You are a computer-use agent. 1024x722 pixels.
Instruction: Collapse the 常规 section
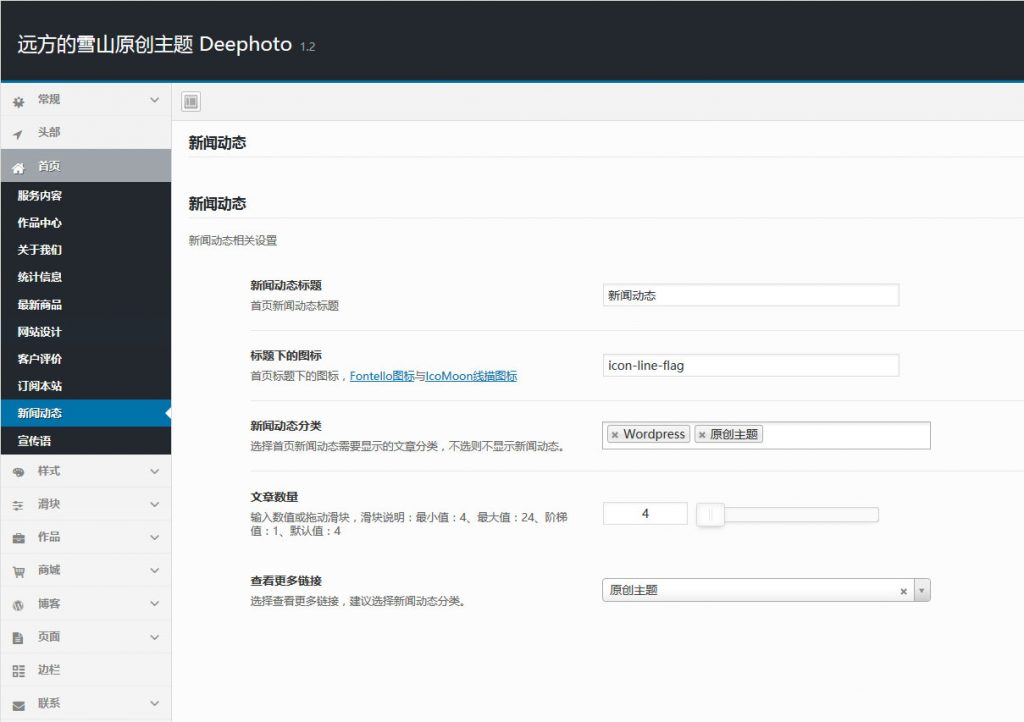click(x=156, y=100)
